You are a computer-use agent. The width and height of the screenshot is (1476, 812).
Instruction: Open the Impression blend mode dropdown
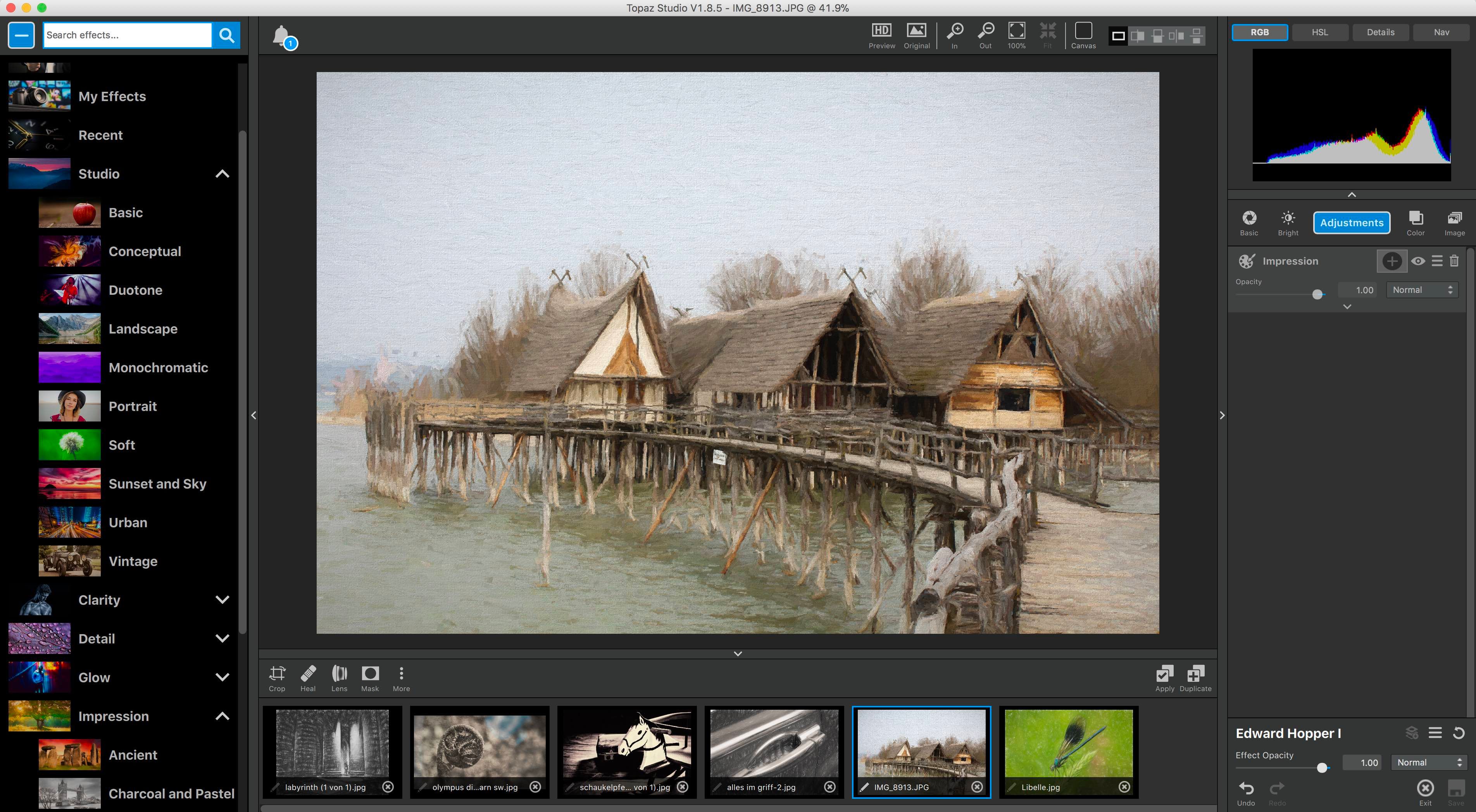(x=1422, y=290)
